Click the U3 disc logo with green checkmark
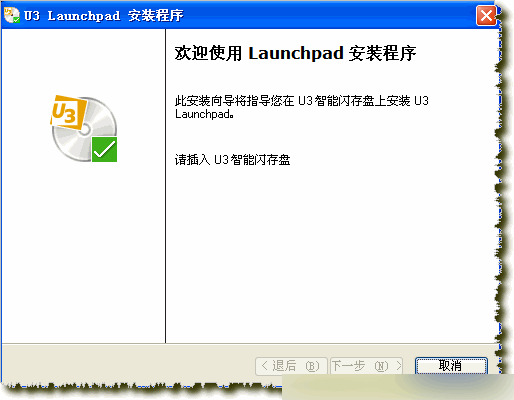 point(84,129)
